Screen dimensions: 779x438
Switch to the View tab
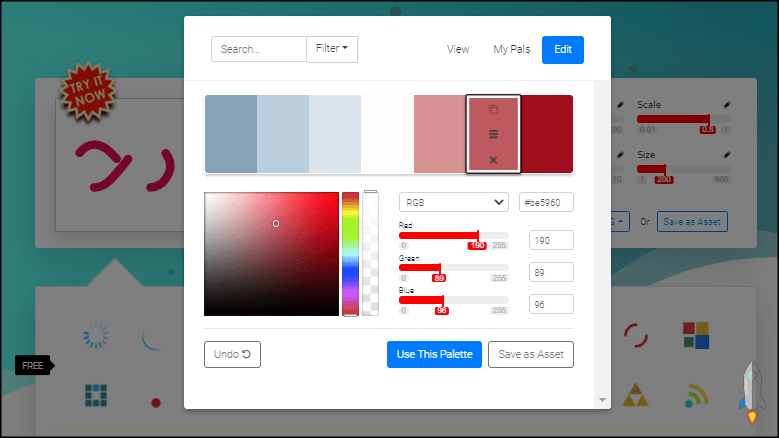pyautogui.click(x=458, y=49)
